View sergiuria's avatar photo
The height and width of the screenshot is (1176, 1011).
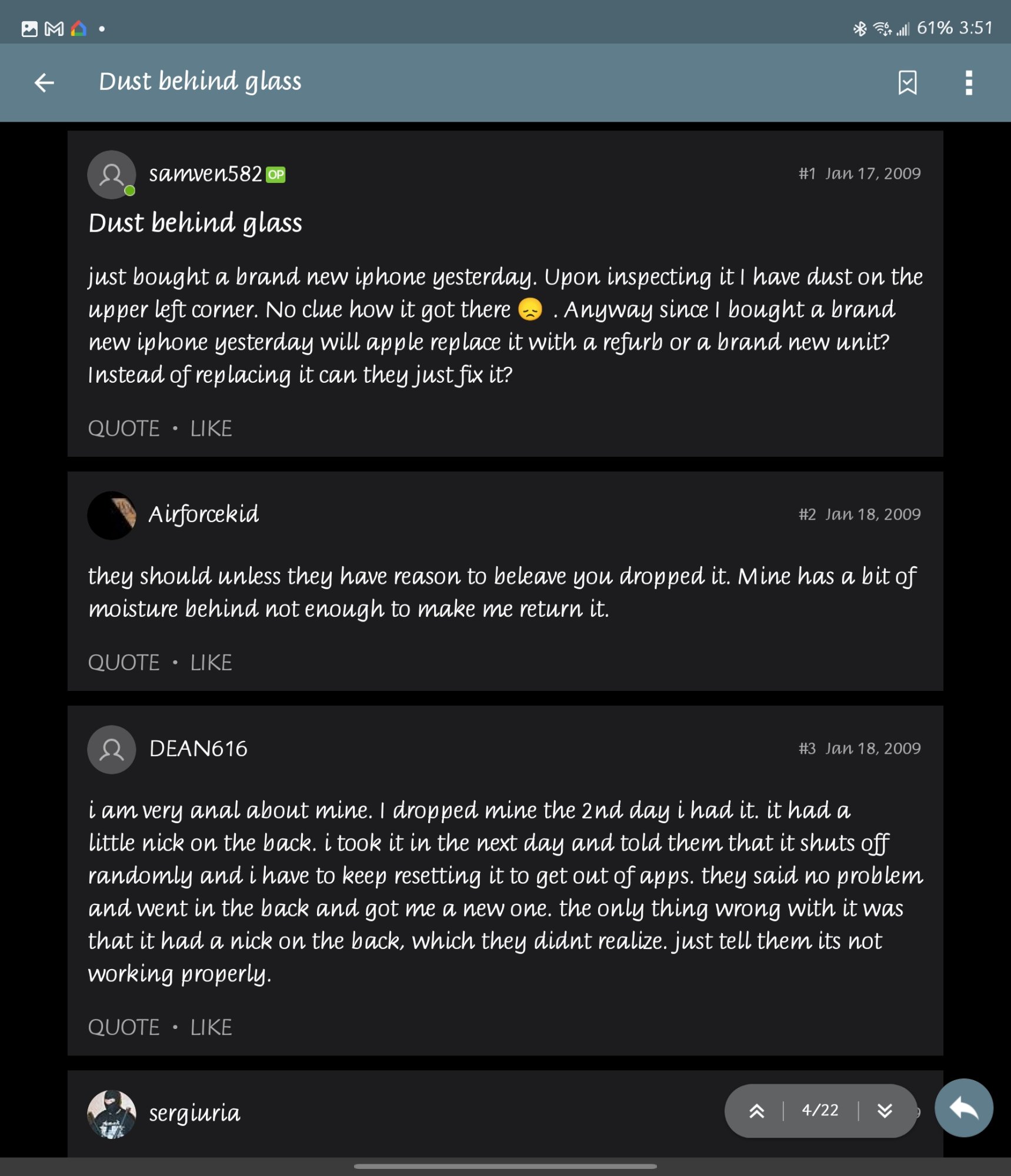click(112, 1114)
